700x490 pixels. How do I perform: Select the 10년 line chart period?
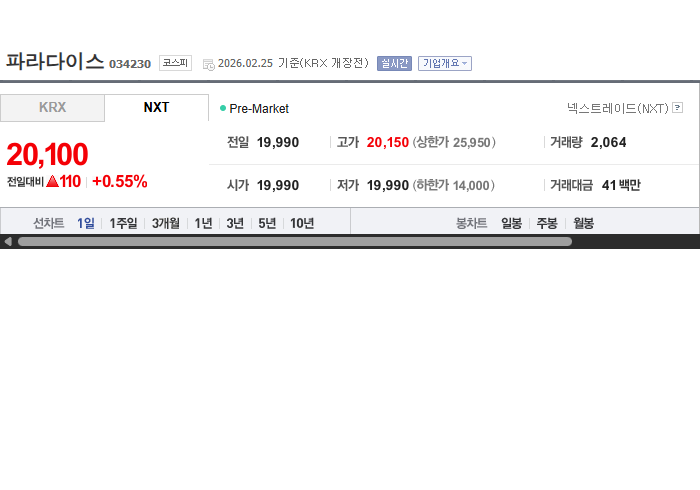302,223
